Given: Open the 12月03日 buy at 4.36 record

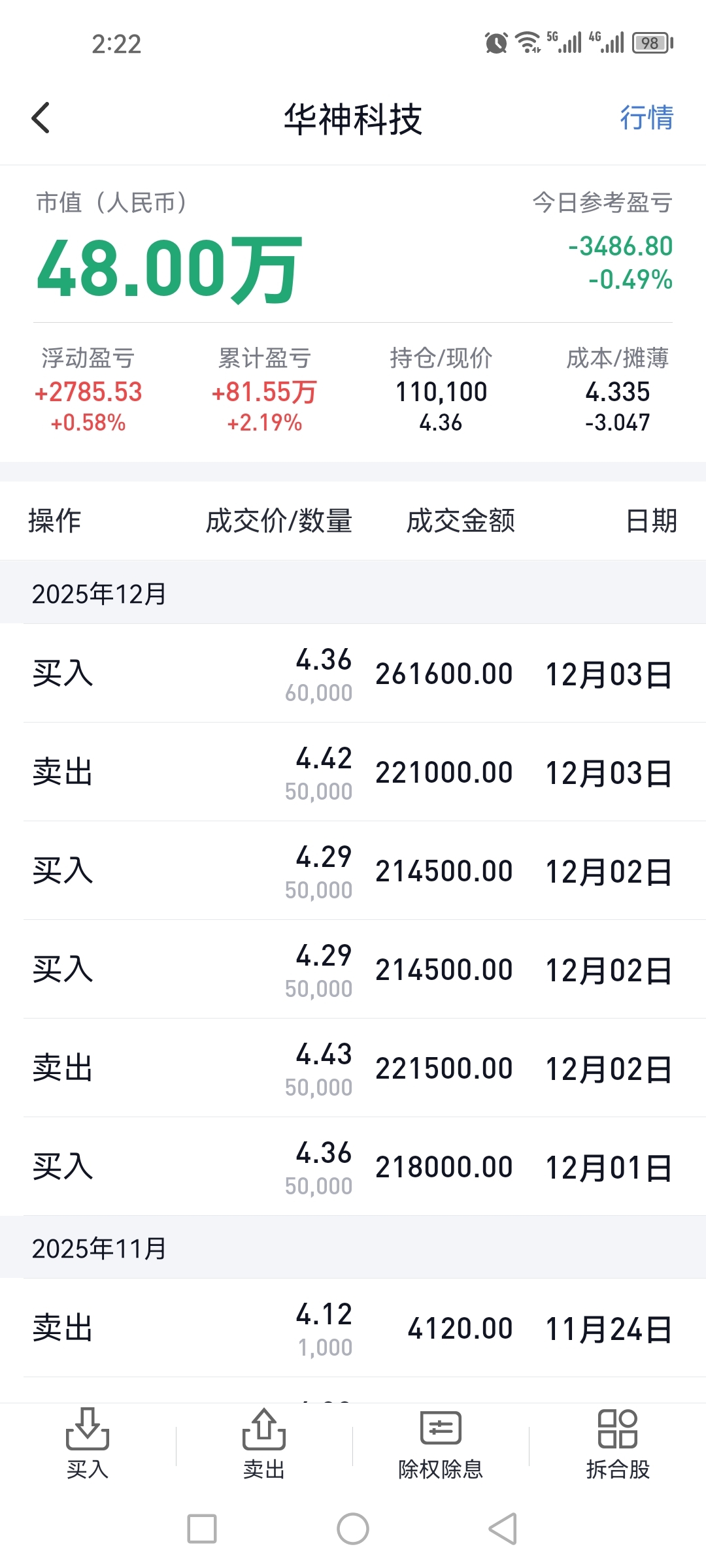Looking at the screenshot, I should pos(353,674).
